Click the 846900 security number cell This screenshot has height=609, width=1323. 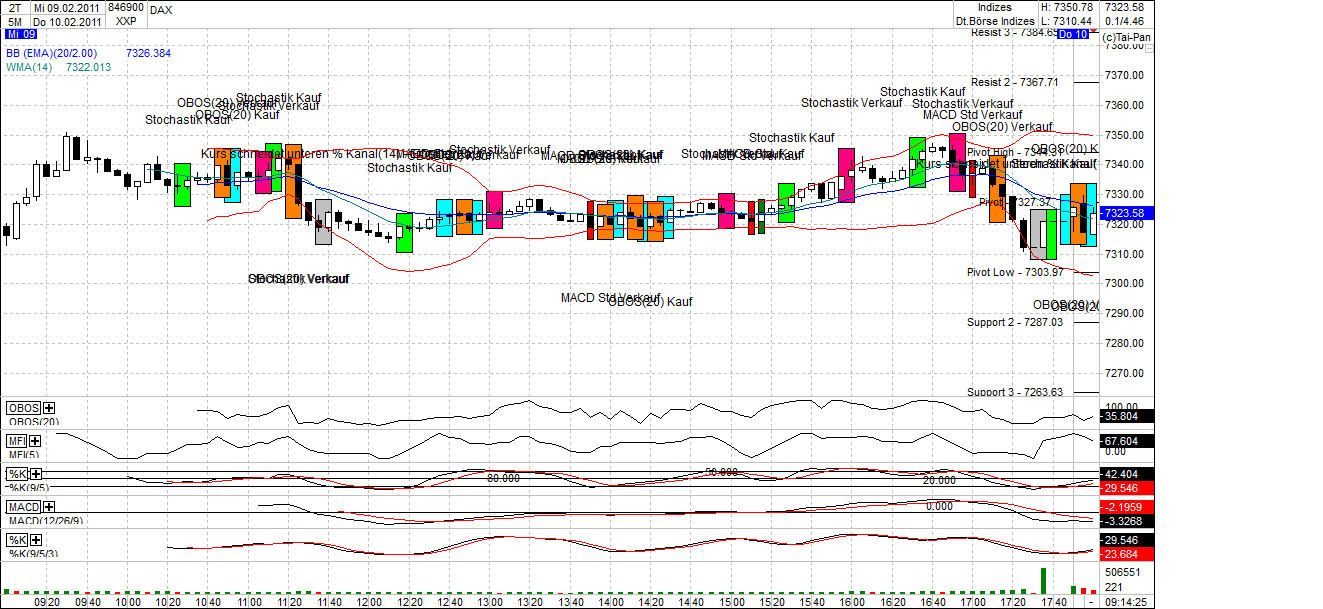click(124, 7)
